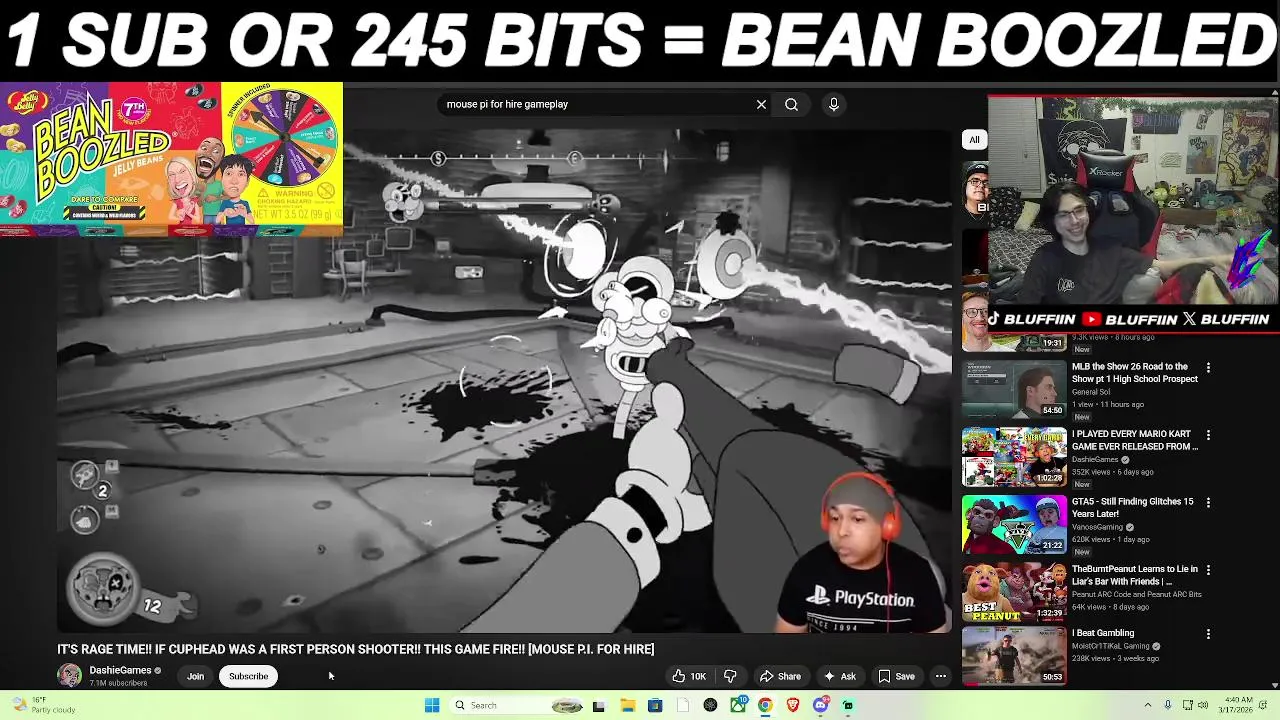Click scrollbar down arrow at page bottom right
Screen dimensions: 1280x720
[x=1275, y=685]
